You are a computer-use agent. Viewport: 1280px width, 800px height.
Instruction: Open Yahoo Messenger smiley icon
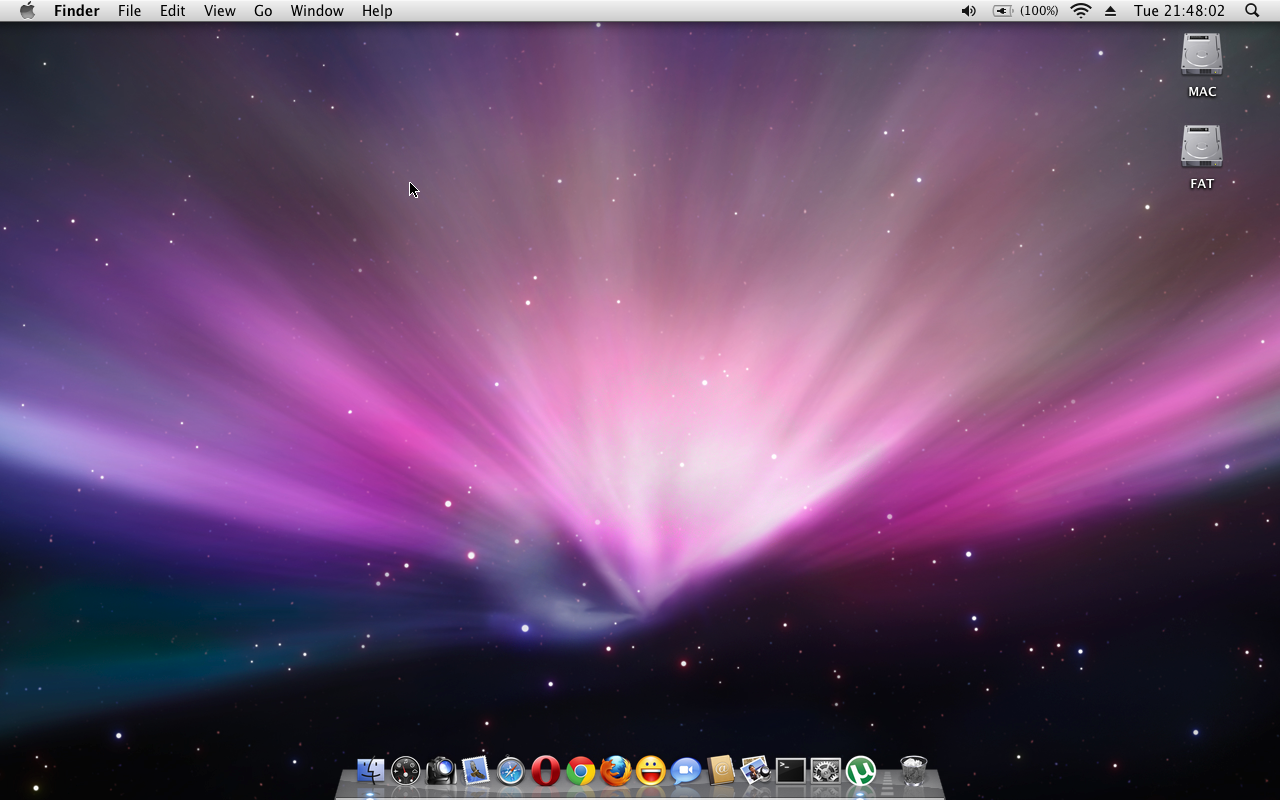[x=651, y=771]
